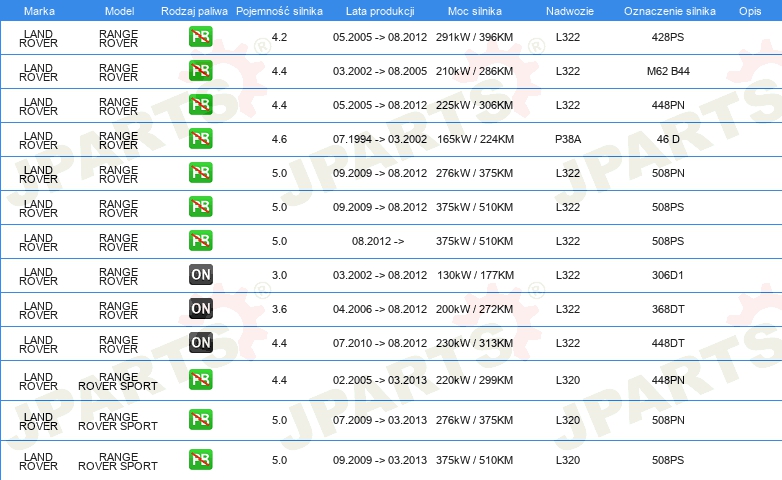Click engine capacity 3.6
Screen dimensions: 782x480
click(x=279, y=309)
